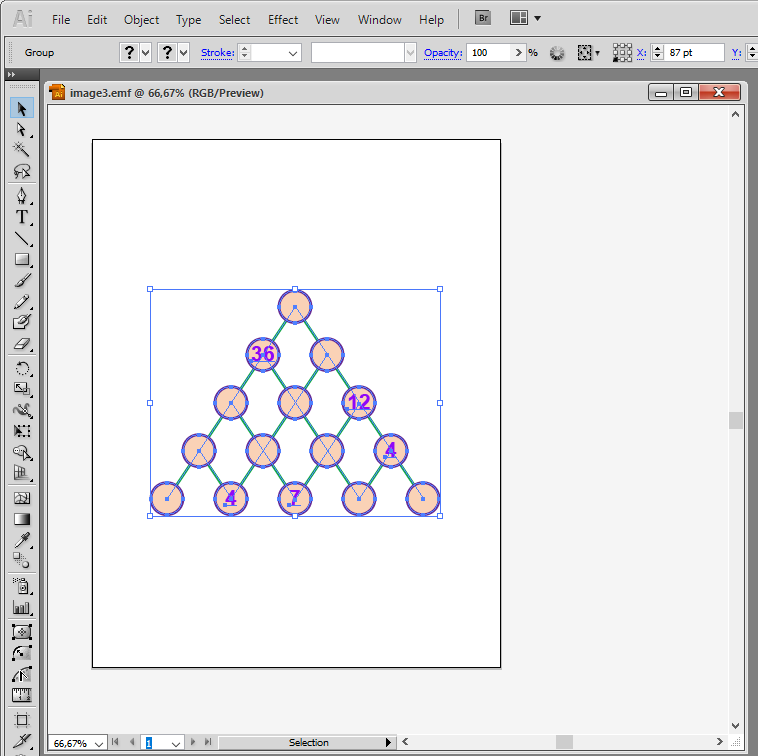
Task: Open the View menu
Action: (x=327, y=20)
